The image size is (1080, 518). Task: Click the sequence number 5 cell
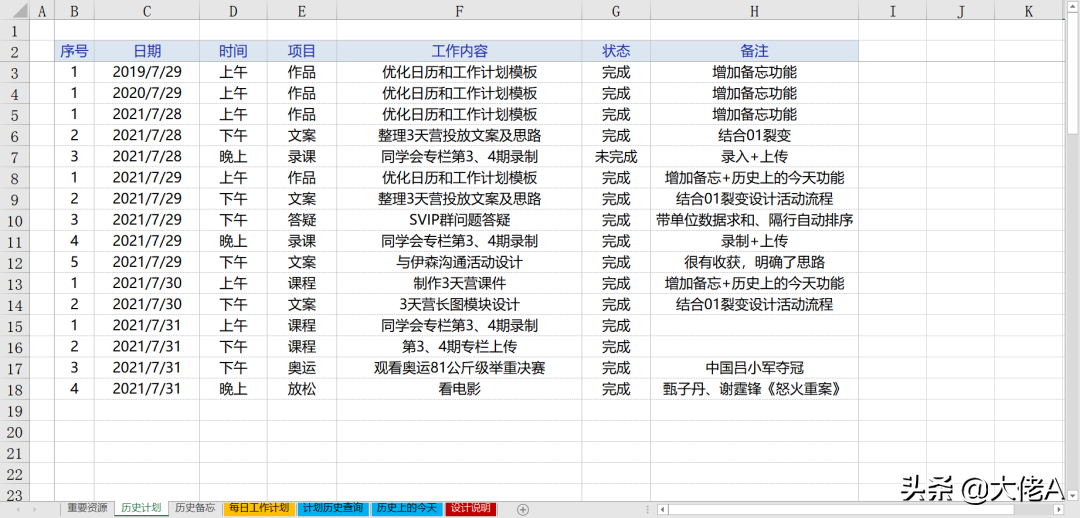(74, 262)
